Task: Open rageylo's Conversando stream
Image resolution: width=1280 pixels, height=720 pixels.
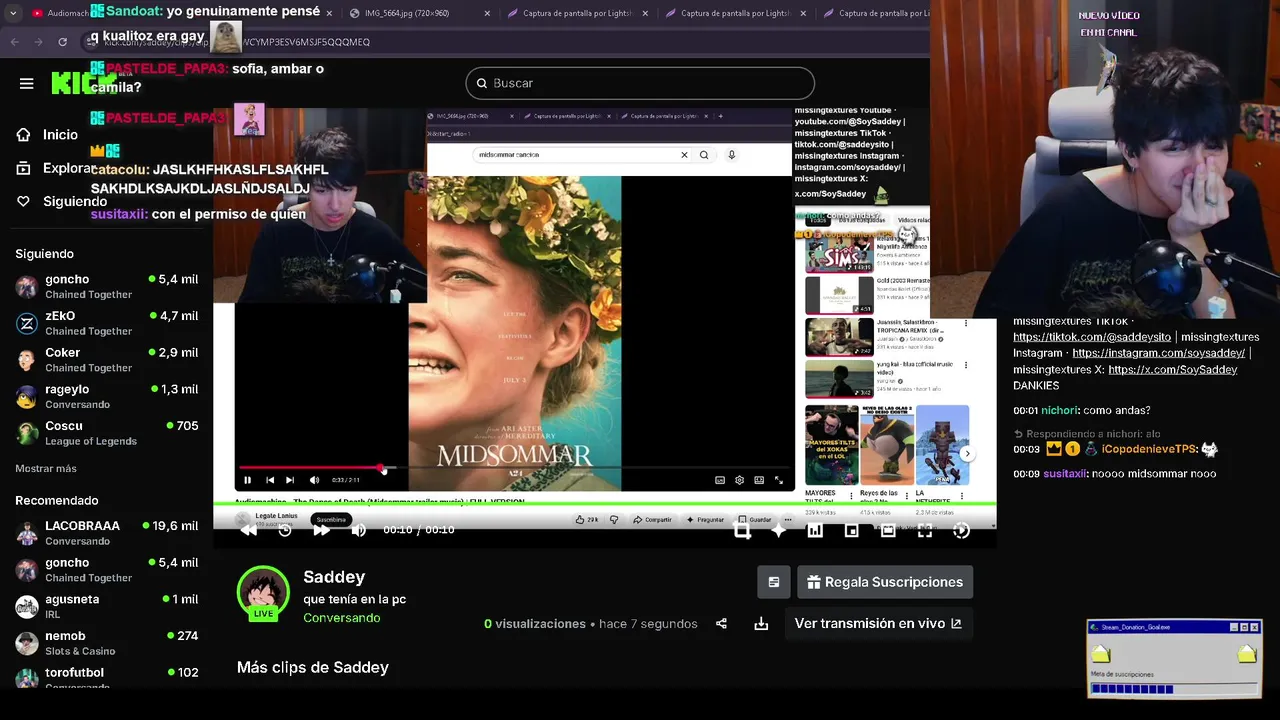Action: (107, 396)
